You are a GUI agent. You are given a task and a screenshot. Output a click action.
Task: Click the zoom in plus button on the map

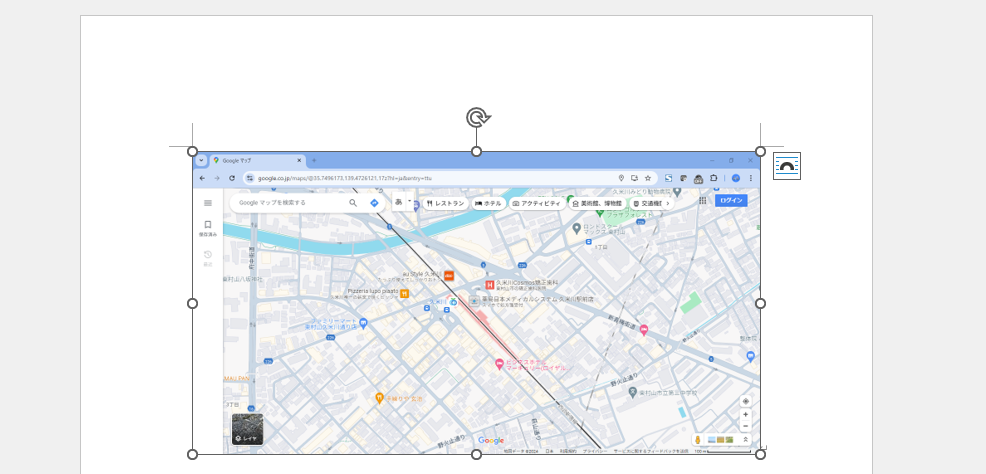pyautogui.click(x=746, y=415)
